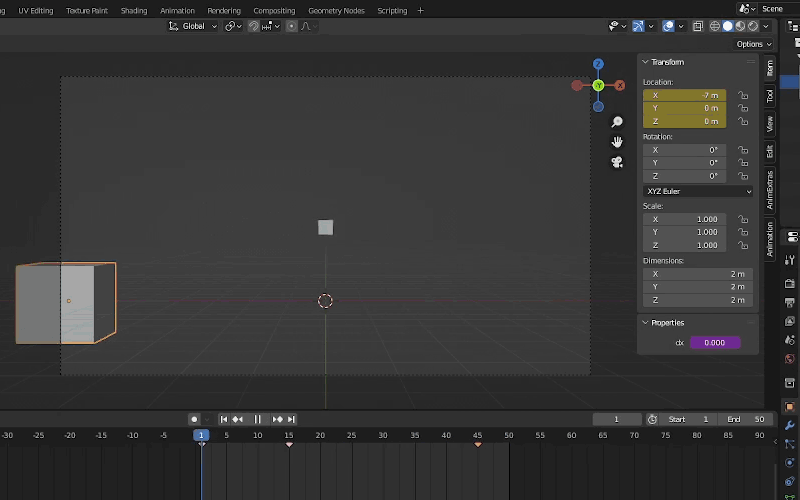
Task: Toggle camera view icon
Action: coord(617,162)
